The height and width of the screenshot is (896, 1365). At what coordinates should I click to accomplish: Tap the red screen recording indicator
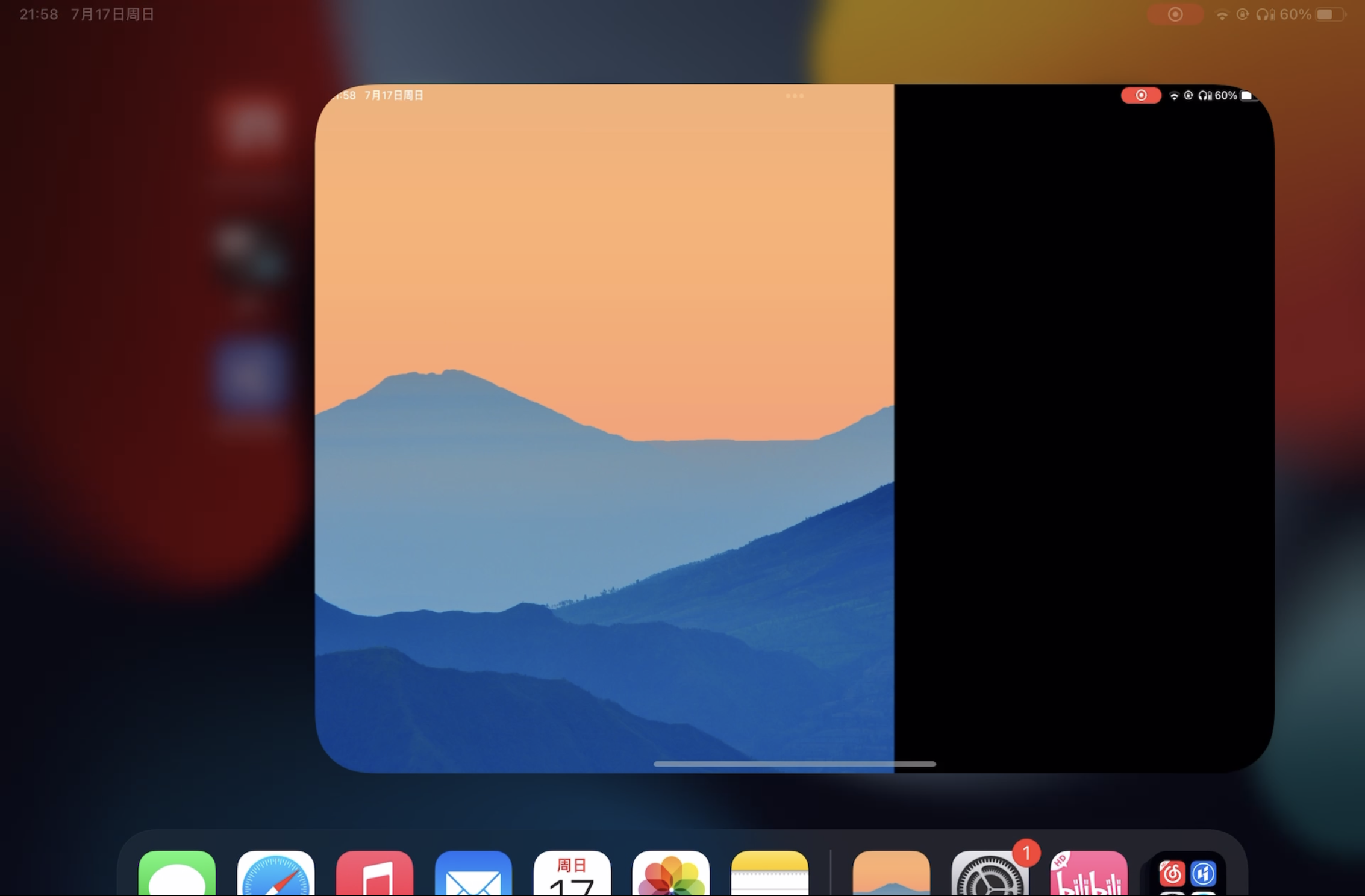click(1175, 14)
